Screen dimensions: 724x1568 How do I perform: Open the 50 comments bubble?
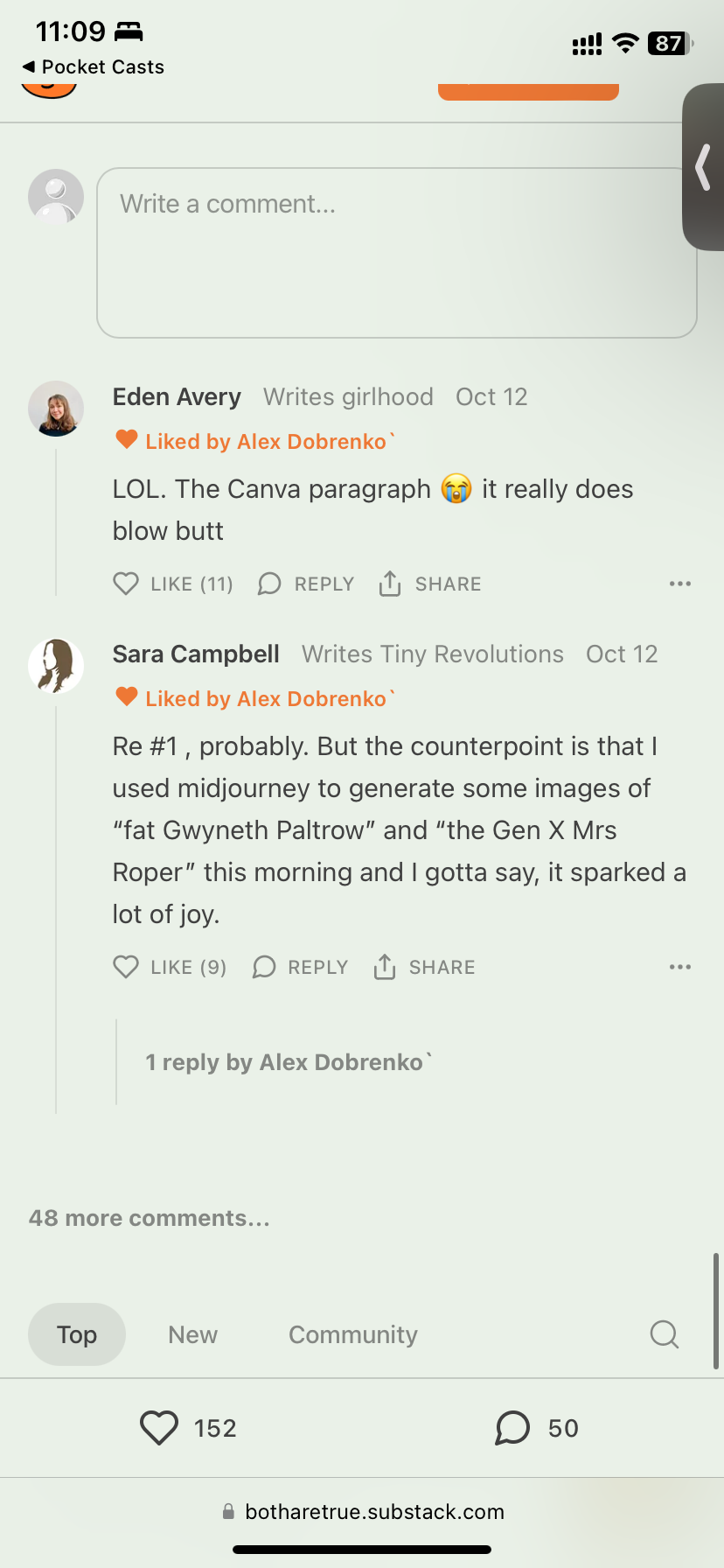tap(512, 1428)
